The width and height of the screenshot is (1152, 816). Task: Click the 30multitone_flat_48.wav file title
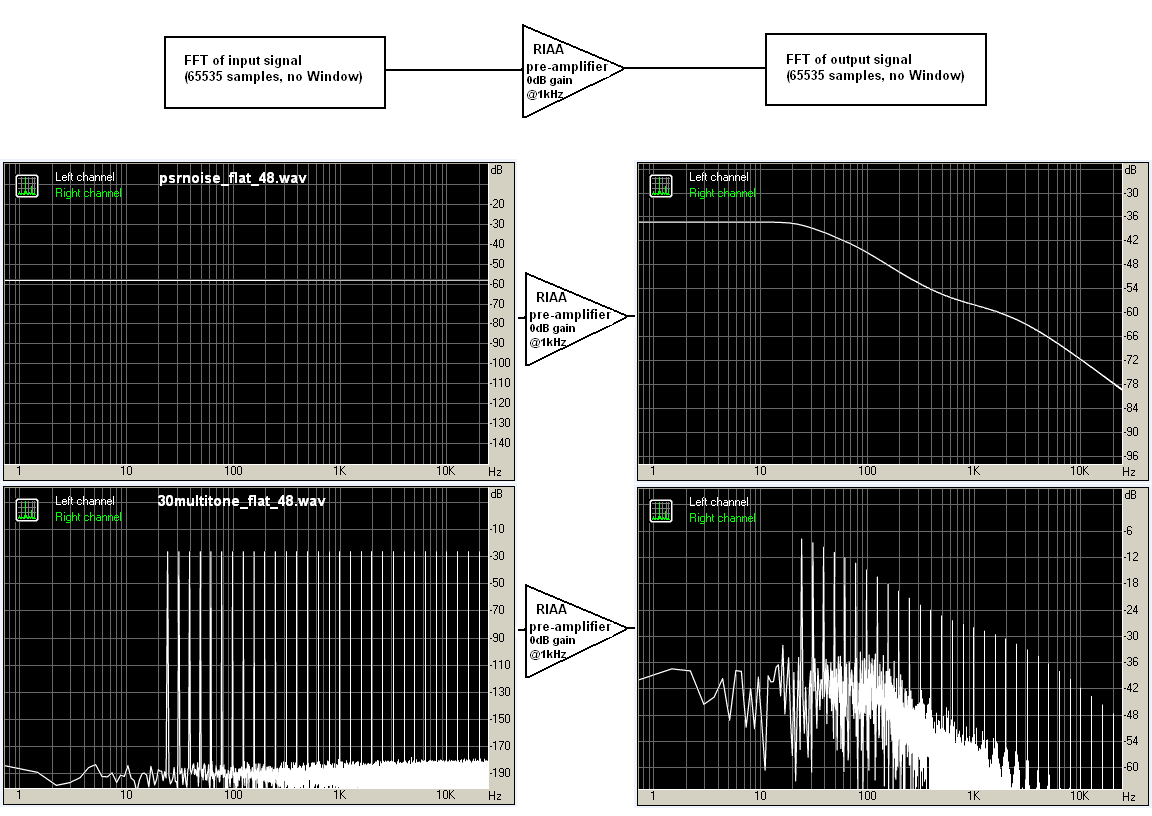coord(242,501)
